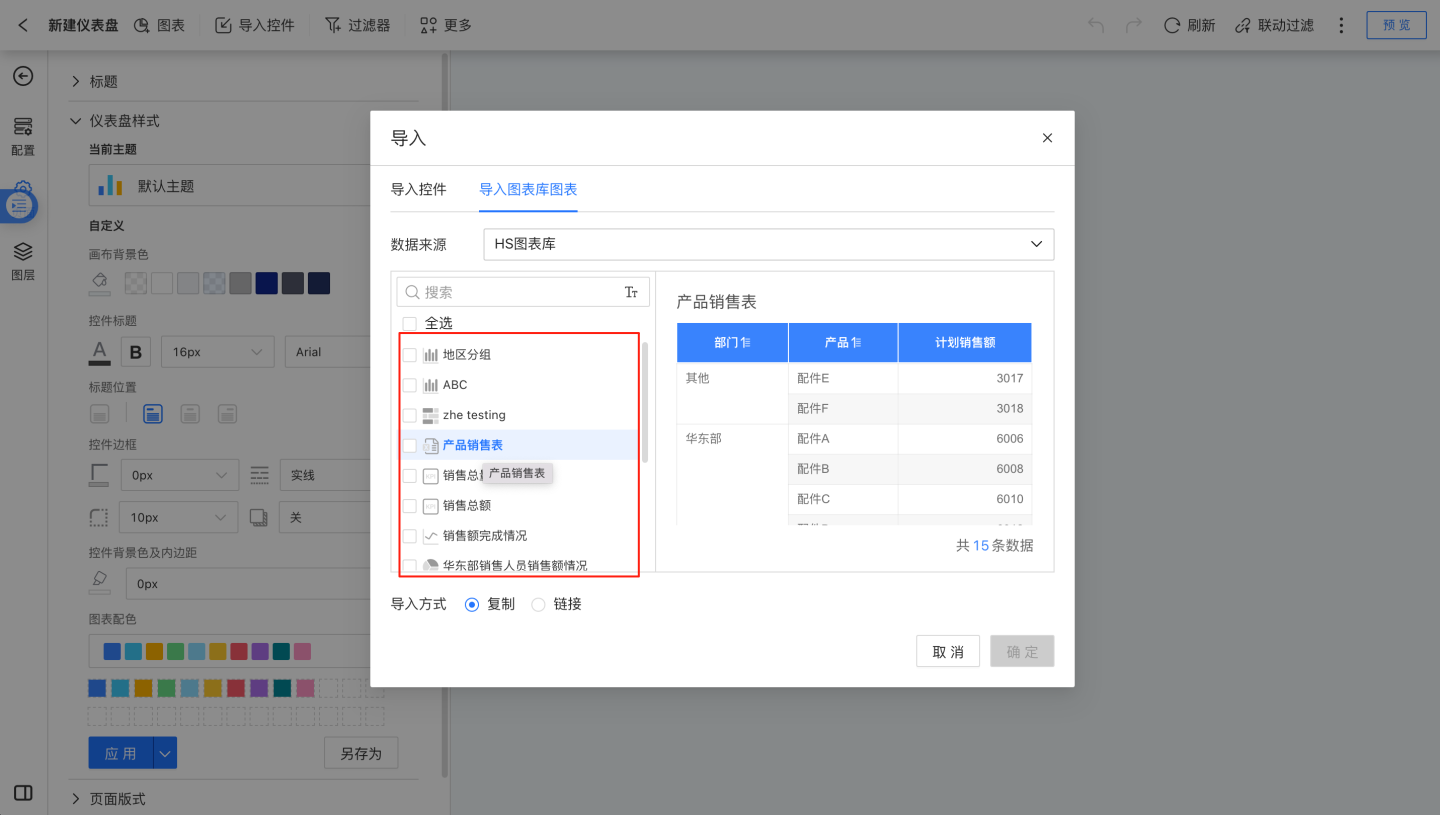Check the box beside zhe testing

(410, 415)
